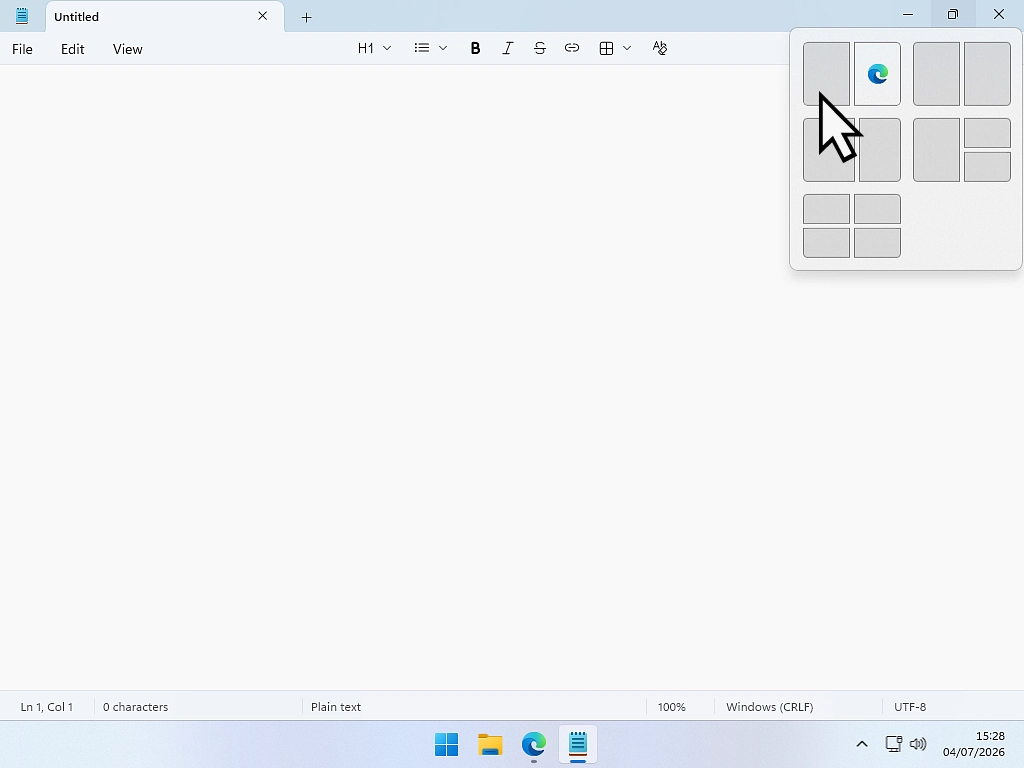Toggle italic formatting
Viewport: 1024px width, 768px height.
coord(507,48)
